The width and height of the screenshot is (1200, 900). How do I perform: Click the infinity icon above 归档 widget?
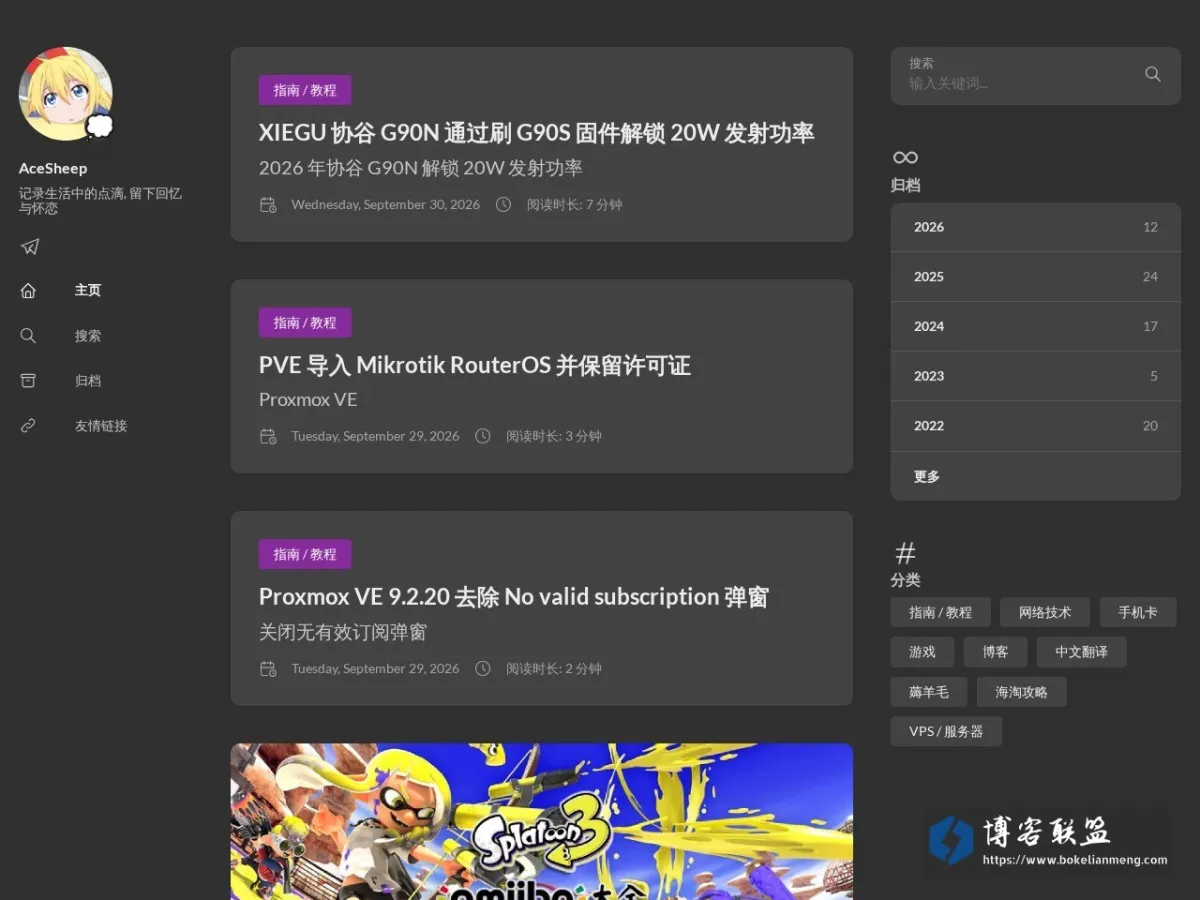[905, 157]
